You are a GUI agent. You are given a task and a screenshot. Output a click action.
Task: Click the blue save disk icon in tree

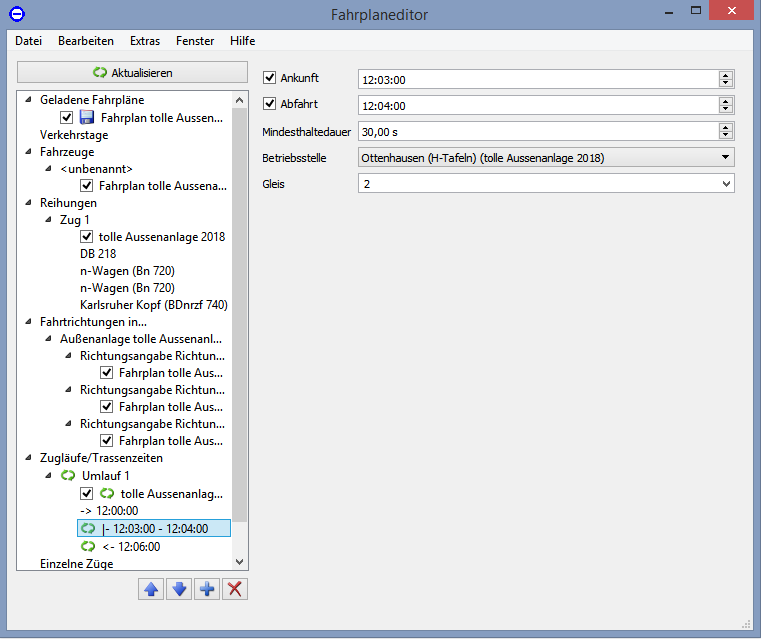point(87,118)
